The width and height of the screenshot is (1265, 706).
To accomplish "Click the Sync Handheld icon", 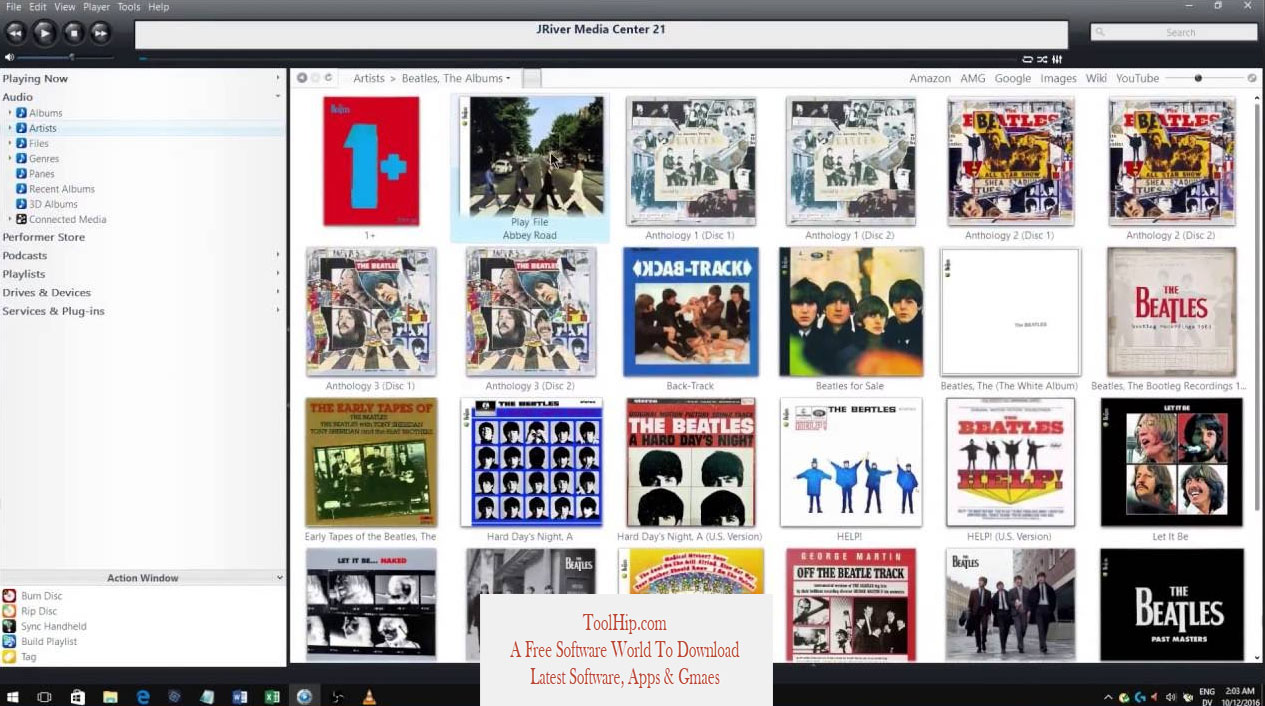I will click(9, 626).
